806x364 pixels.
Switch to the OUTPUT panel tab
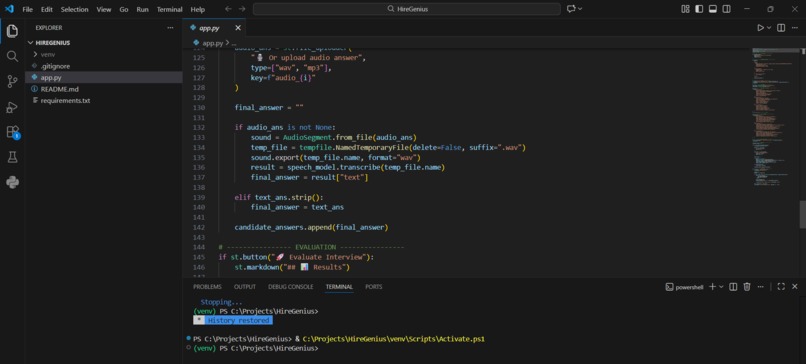(x=245, y=287)
